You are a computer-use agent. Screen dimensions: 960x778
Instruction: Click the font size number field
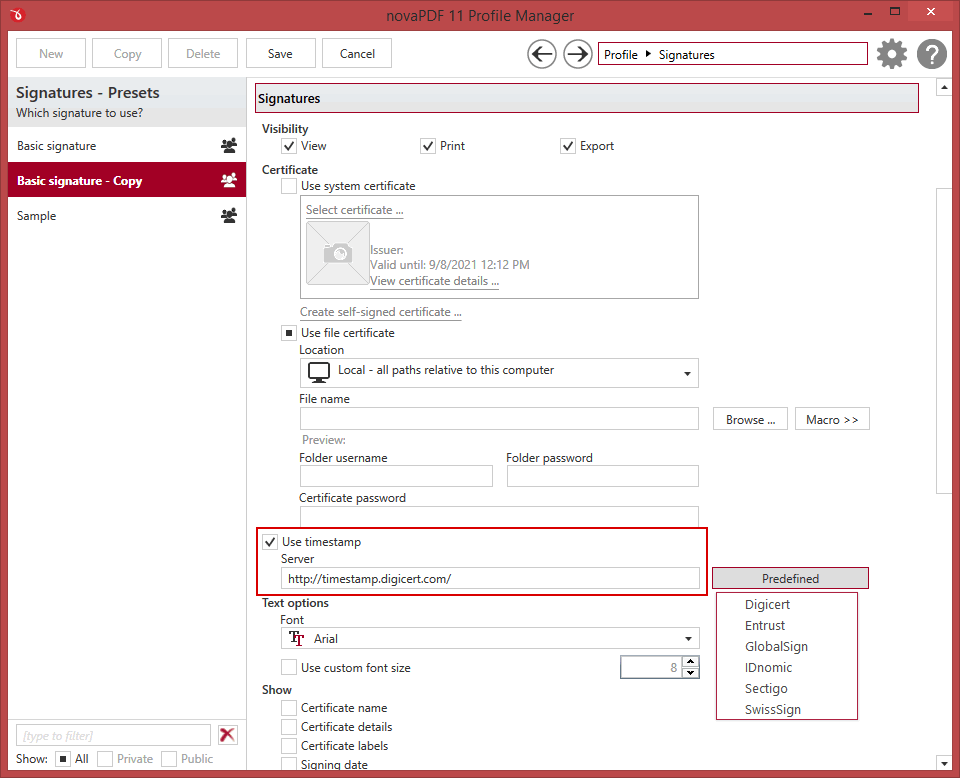click(x=651, y=667)
